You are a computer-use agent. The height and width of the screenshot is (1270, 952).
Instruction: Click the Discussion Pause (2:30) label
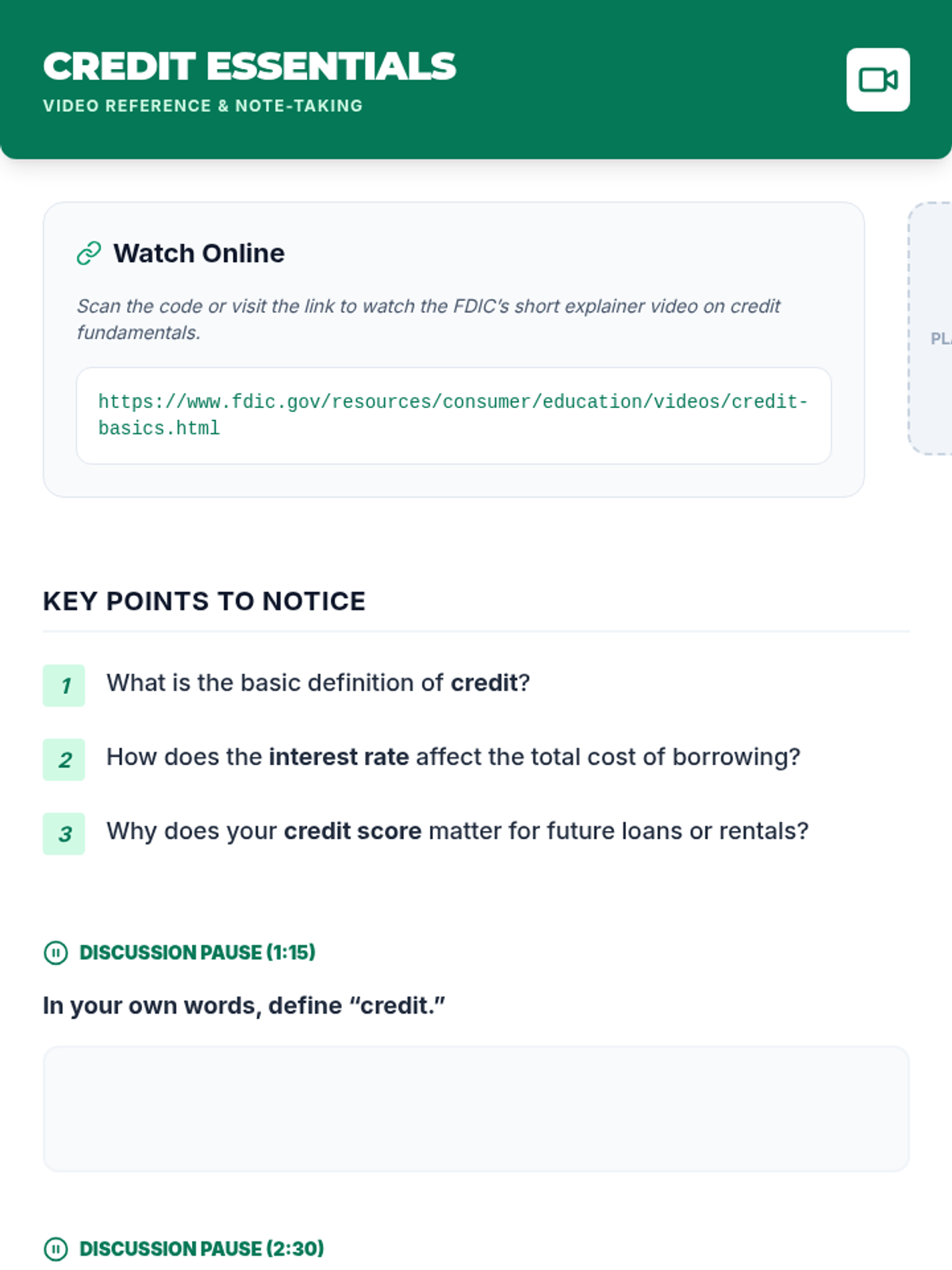point(202,1249)
